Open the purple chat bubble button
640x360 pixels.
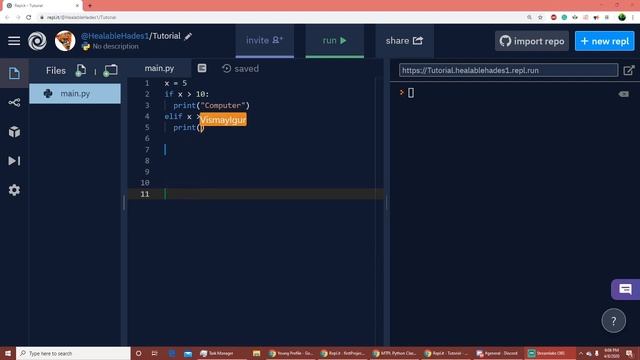click(625, 289)
